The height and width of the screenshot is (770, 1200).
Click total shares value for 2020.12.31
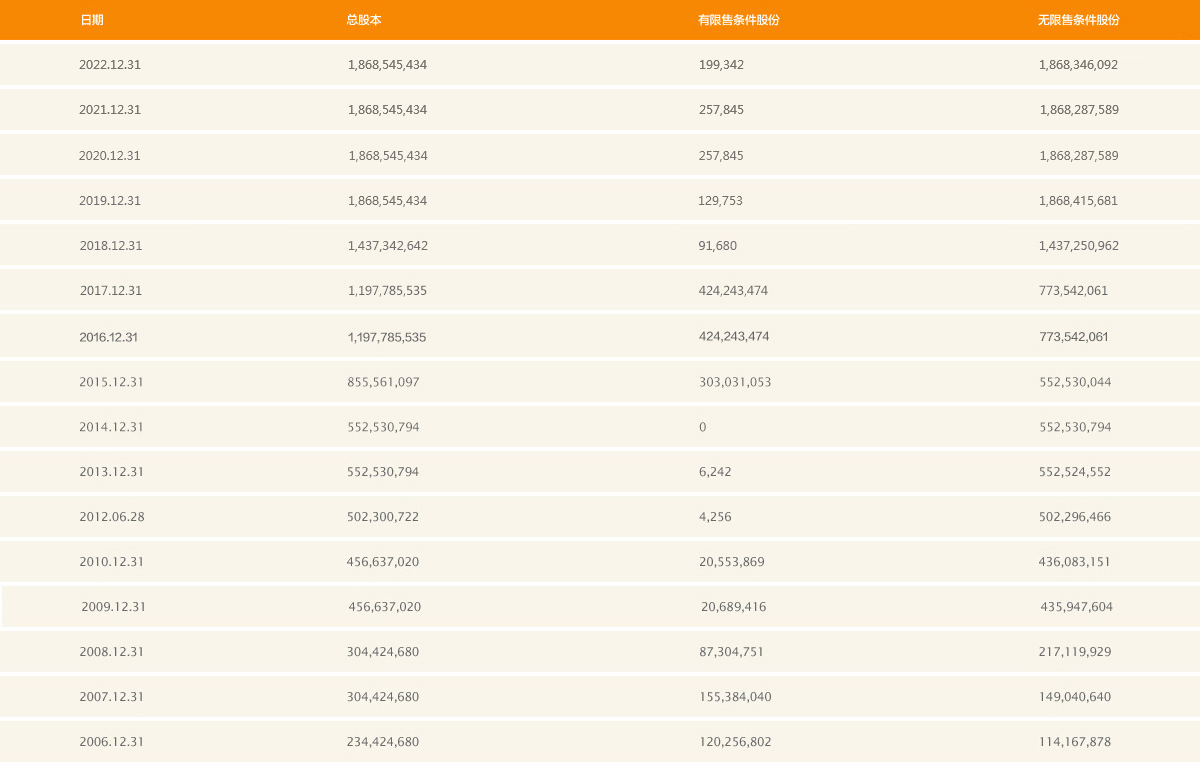tap(388, 156)
